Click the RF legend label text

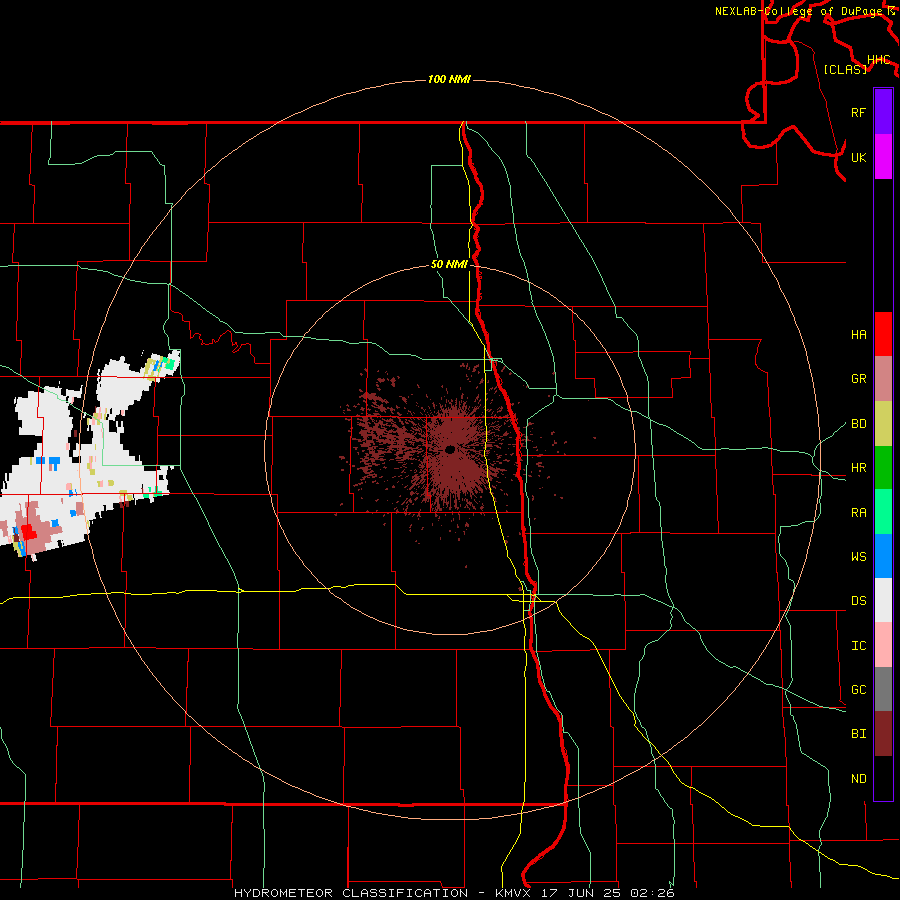coord(858,112)
